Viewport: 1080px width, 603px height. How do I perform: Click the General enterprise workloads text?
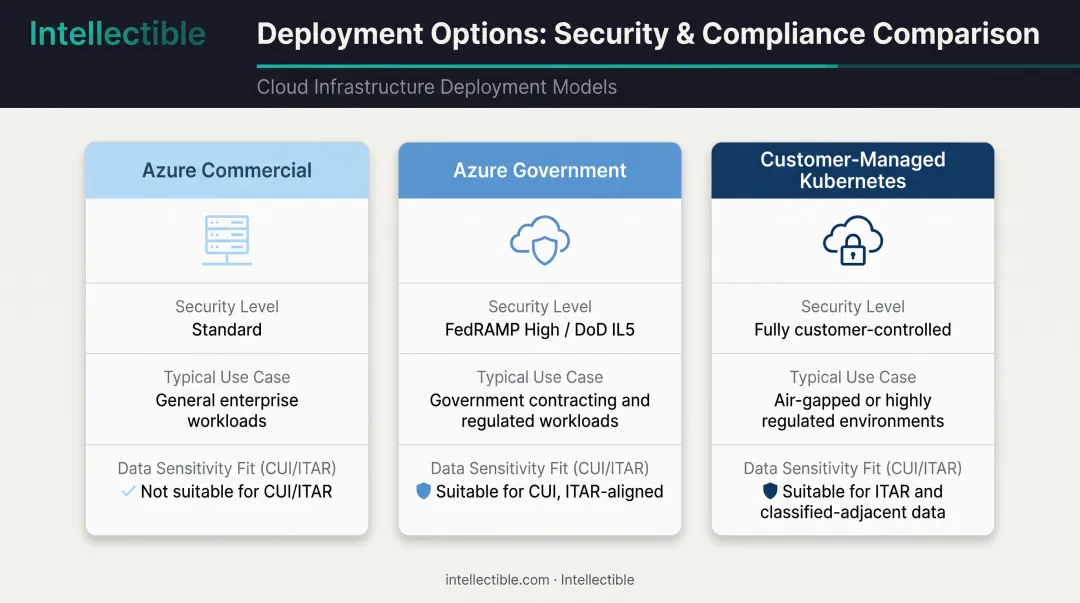click(x=227, y=411)
